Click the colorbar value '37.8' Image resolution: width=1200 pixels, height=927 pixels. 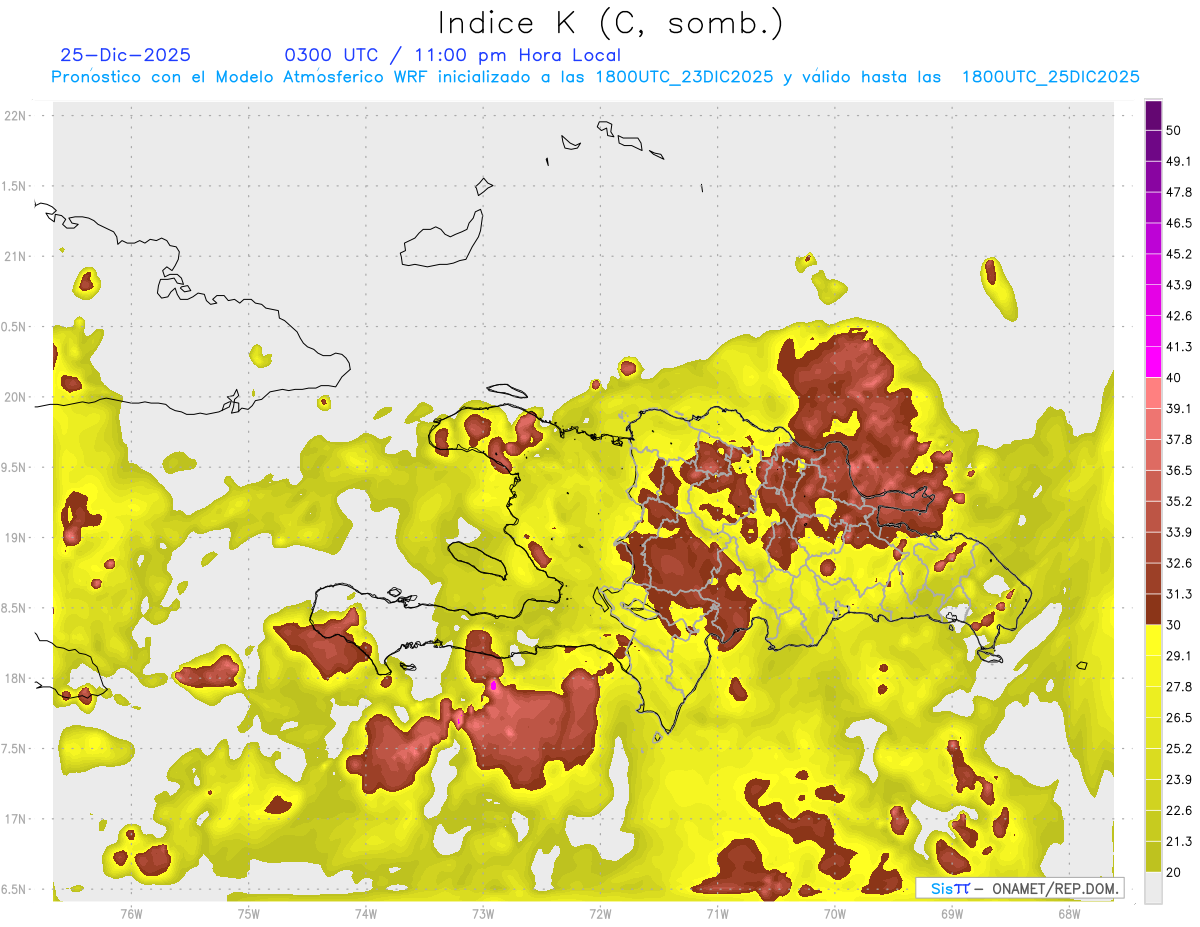(x=1178, y=439)
